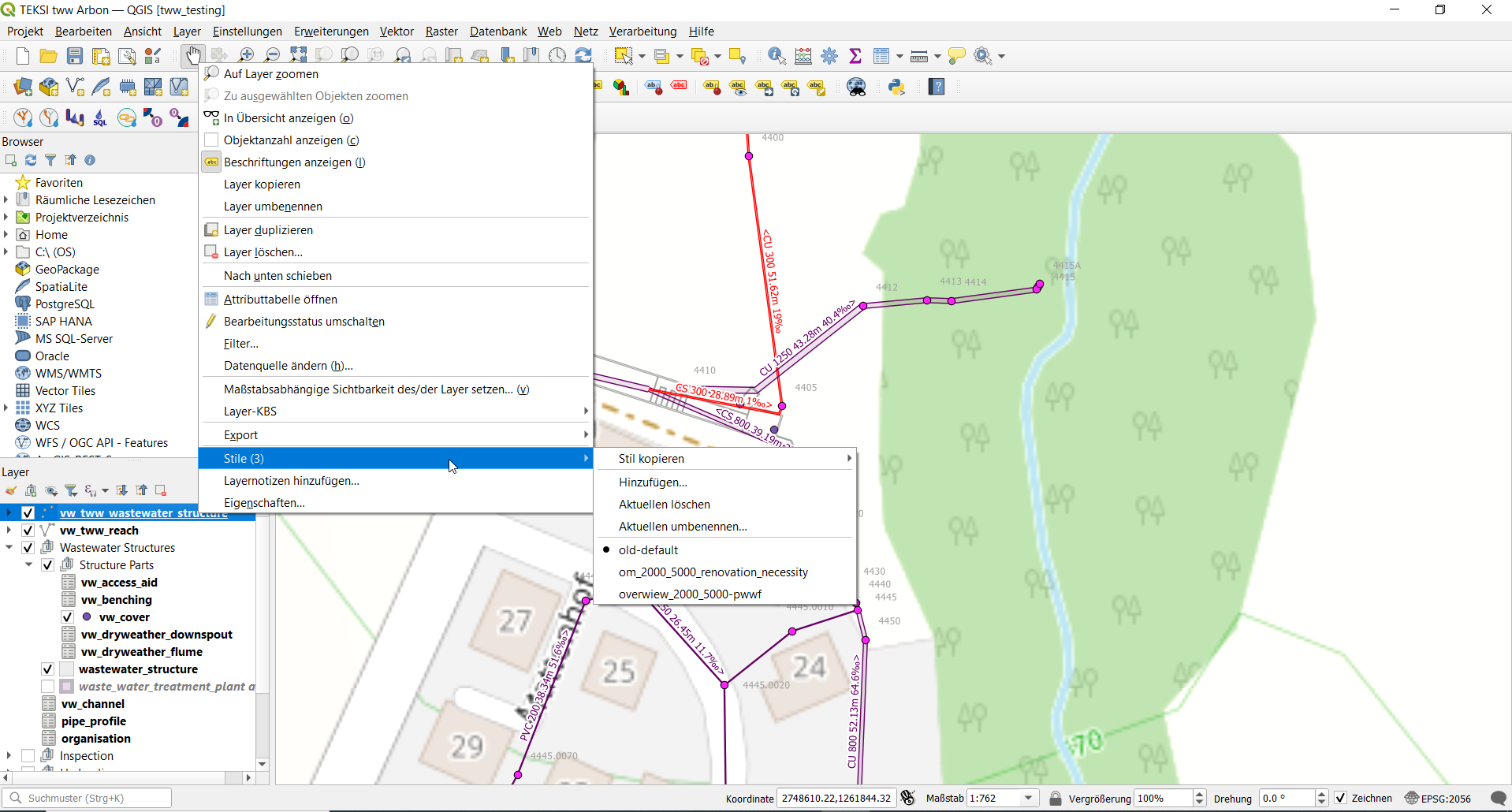Increase the Vergrößerung value with up arrow
This screenshot has height=812, width=1512.
1199,795
